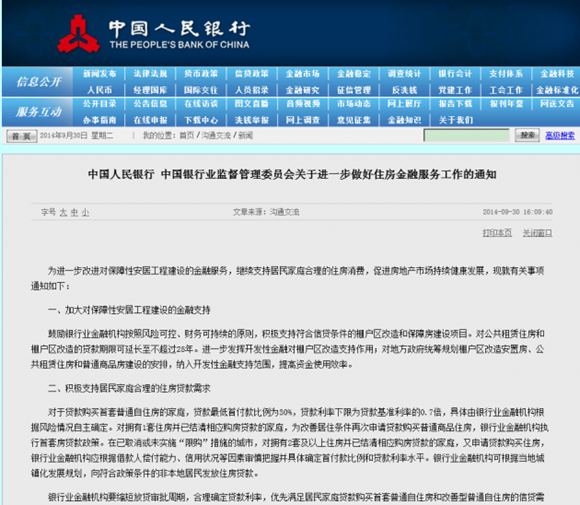Go to the 人民币 section
Screen dimensions: 580x505
(100, 90)
